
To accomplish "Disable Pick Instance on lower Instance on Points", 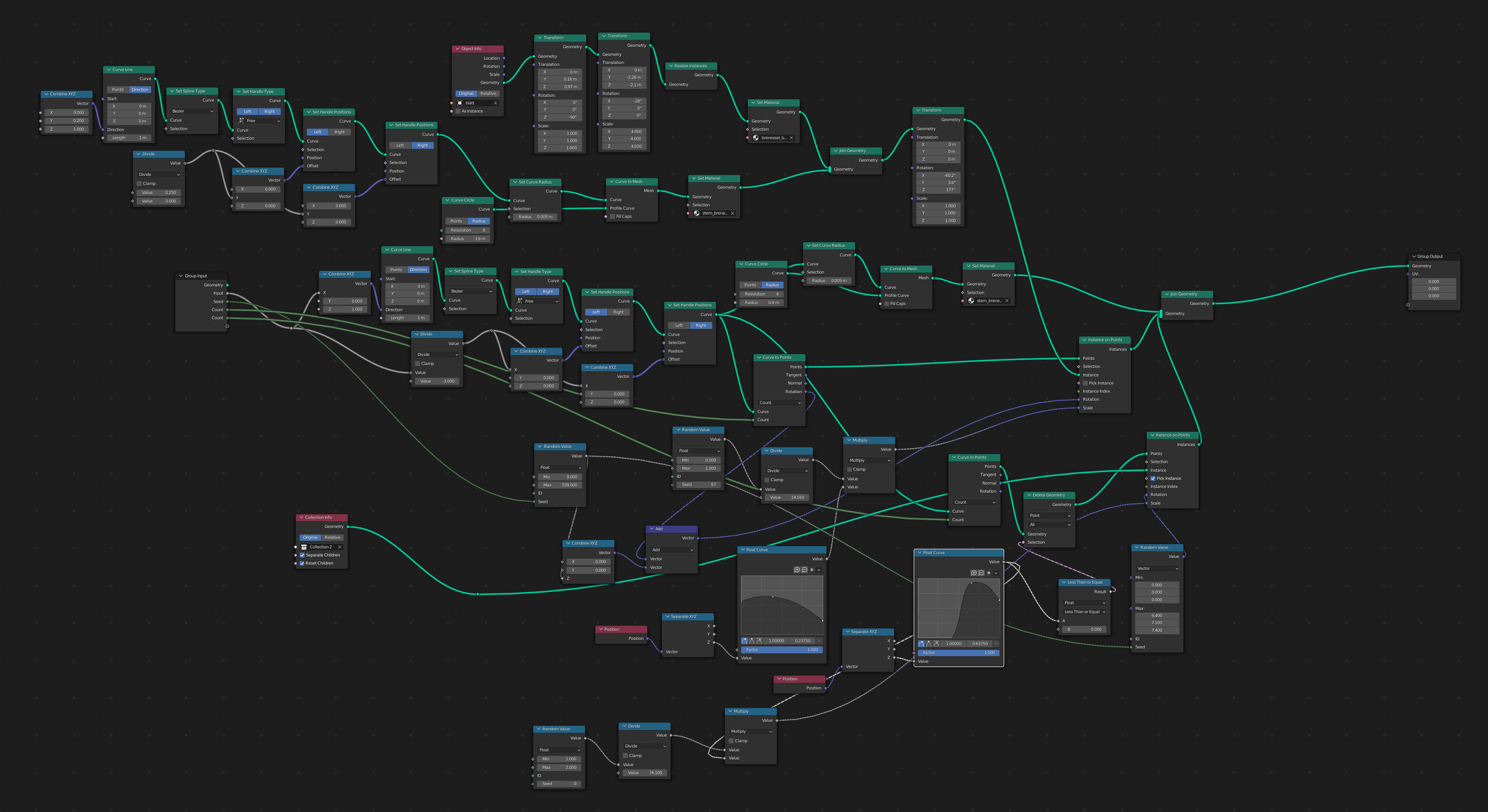I will click(1153, 478).
